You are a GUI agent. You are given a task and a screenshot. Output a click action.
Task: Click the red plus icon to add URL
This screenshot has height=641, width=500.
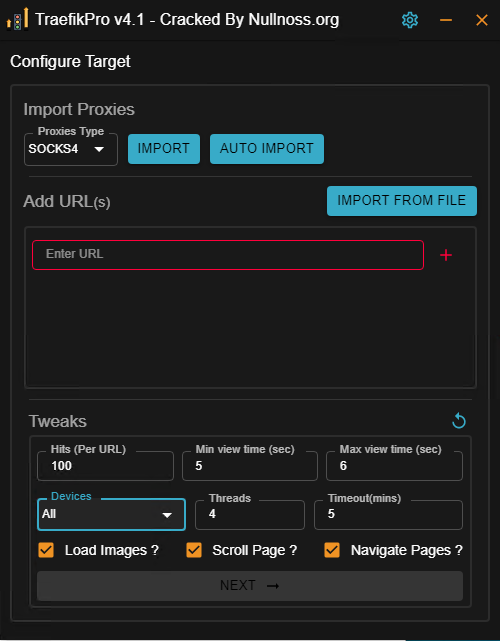pos(446,255)
